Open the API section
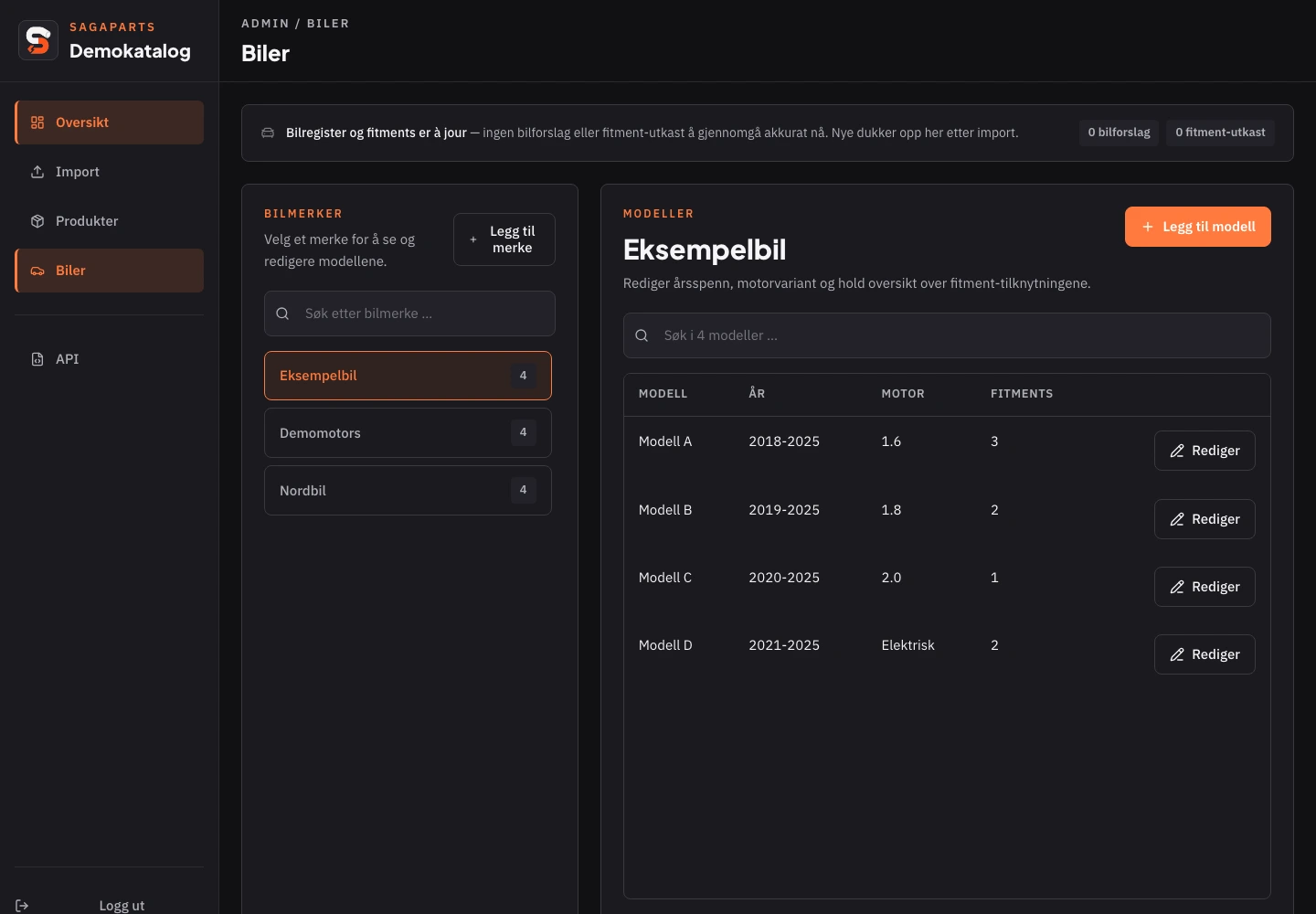Screen dimensions: 1316x914 110,359
